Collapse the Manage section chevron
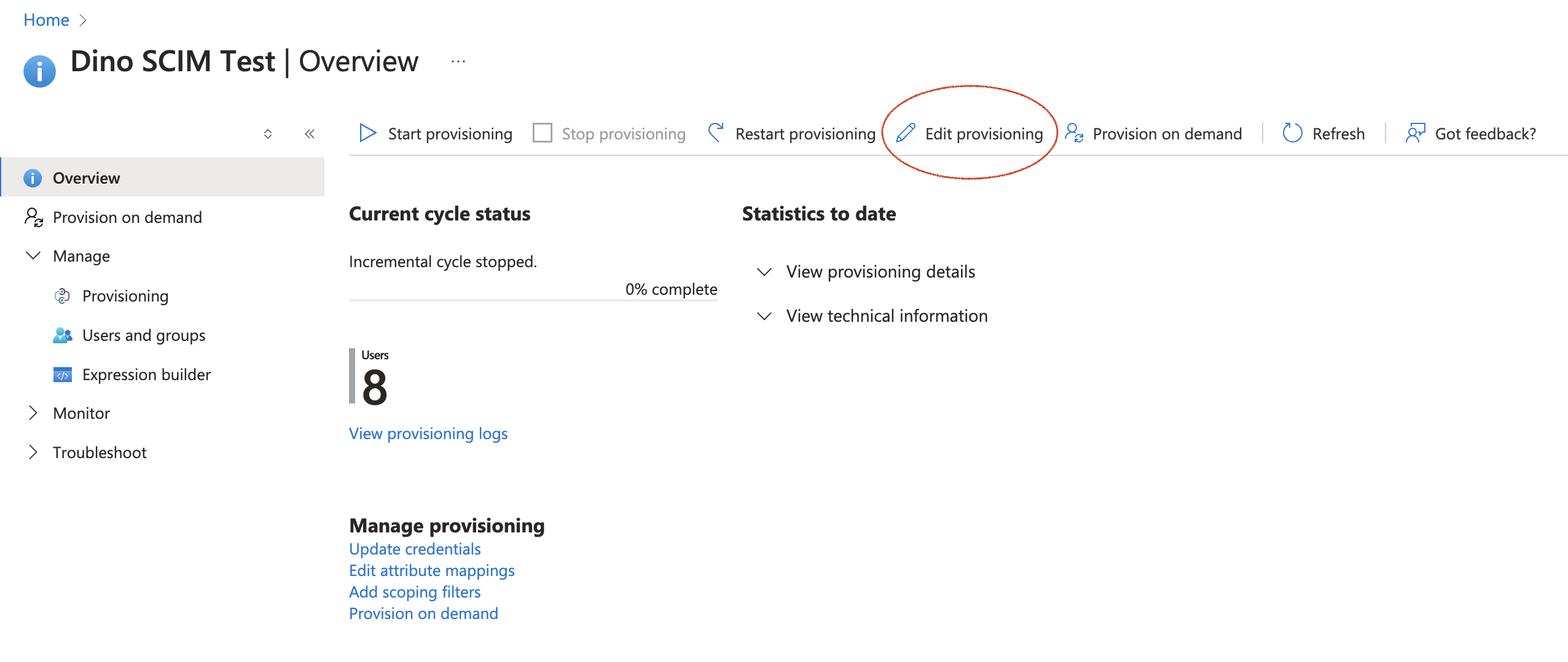 pyautogui.click(x=33, y=255)
